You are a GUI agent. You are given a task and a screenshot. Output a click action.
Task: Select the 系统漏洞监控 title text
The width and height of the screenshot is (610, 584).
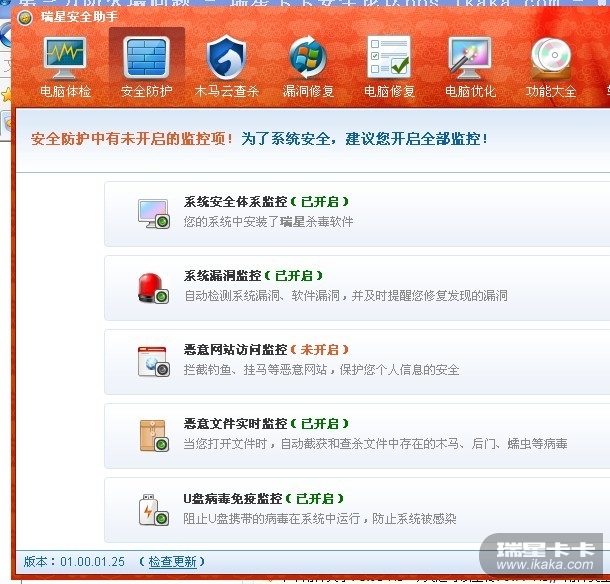223,275
